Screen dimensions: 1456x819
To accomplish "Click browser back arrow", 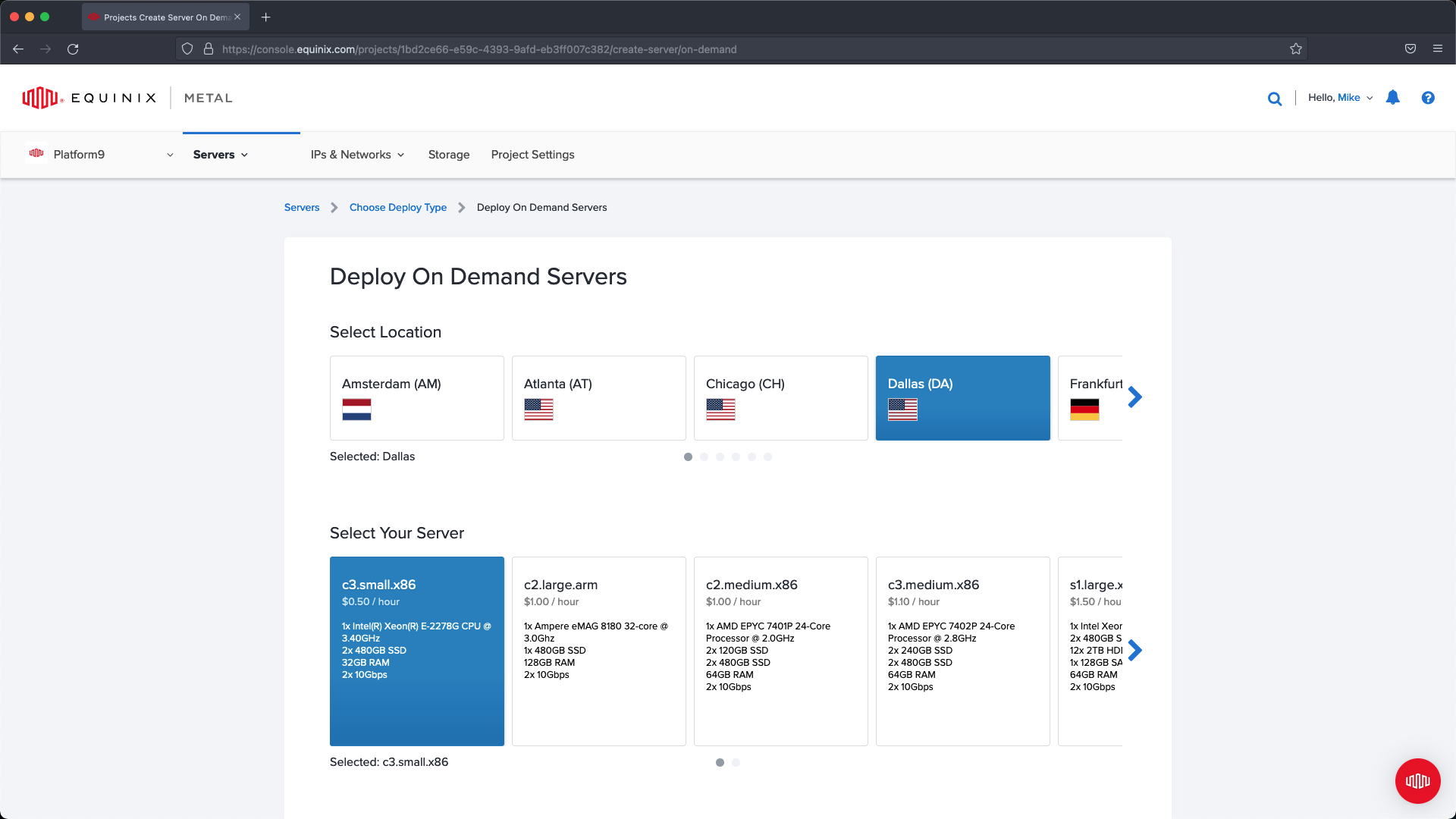I will point(18,49).
